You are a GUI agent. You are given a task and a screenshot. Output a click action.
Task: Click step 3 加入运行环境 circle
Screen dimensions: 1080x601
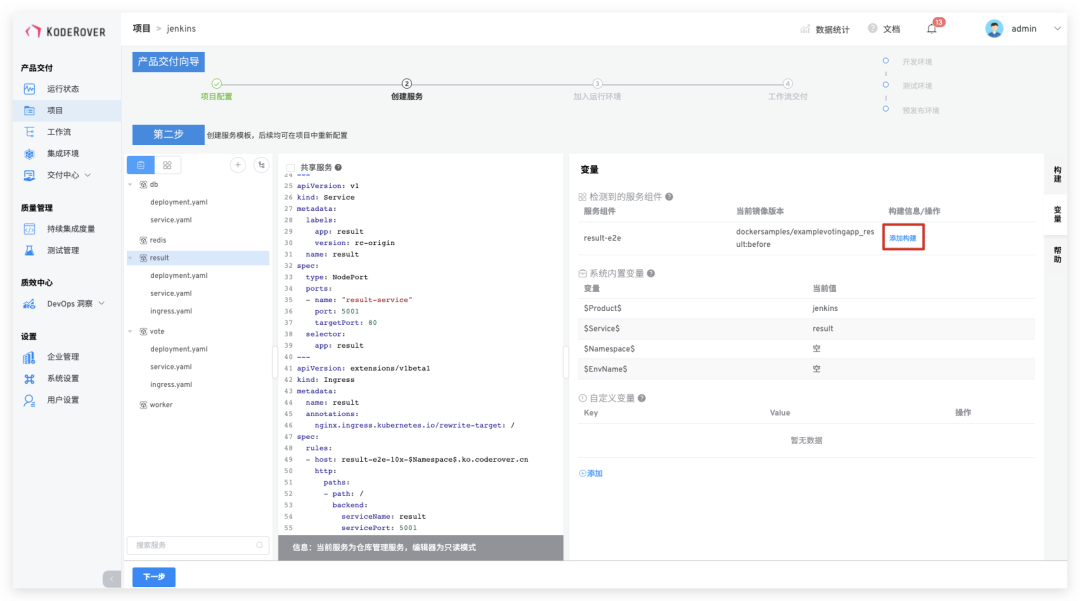[597, 83]
